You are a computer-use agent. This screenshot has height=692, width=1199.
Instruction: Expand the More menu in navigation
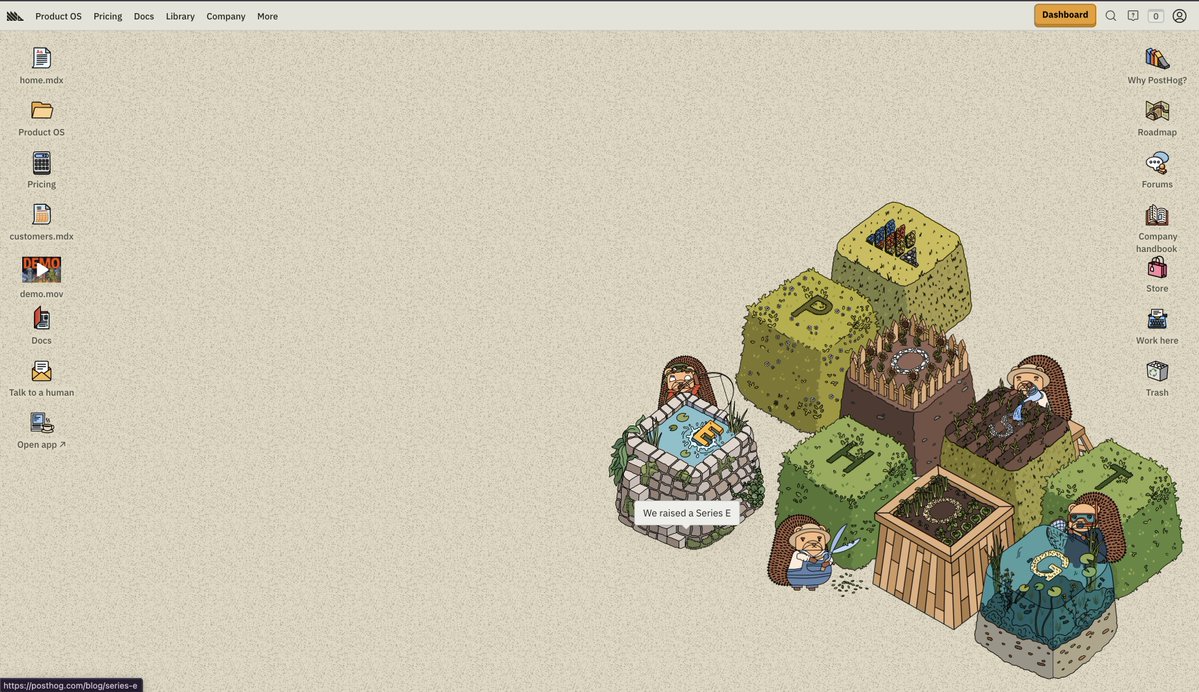pos(267,16)
